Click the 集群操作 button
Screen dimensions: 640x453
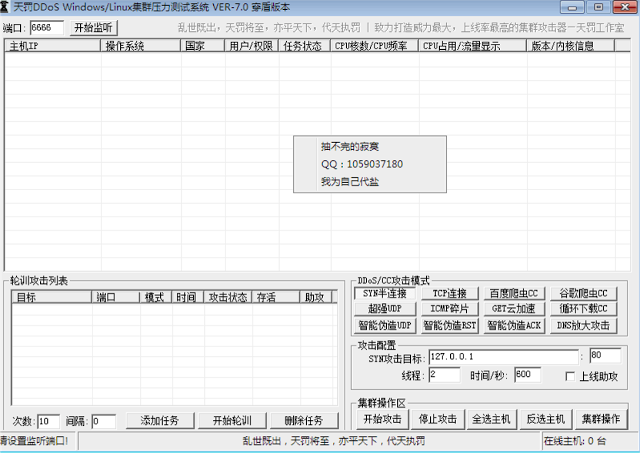pyautogui.click(x=601, y=419)
